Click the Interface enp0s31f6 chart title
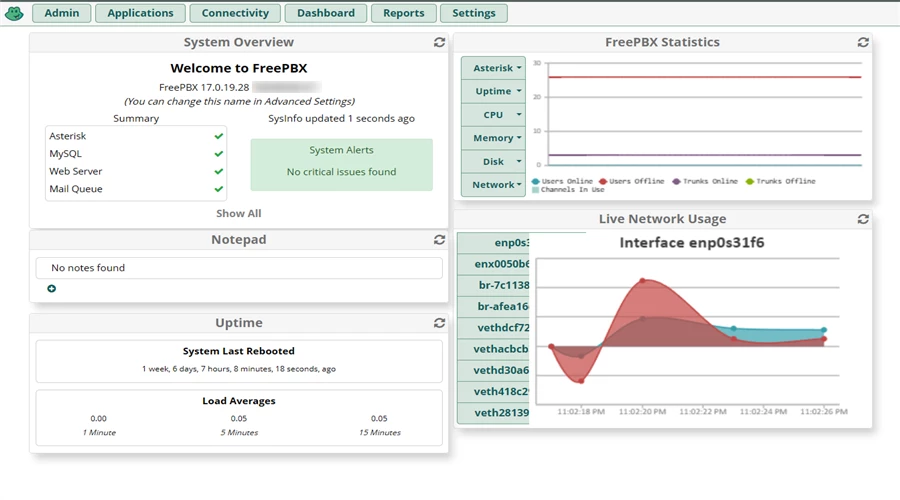The image size is (900, 500). 692,242
